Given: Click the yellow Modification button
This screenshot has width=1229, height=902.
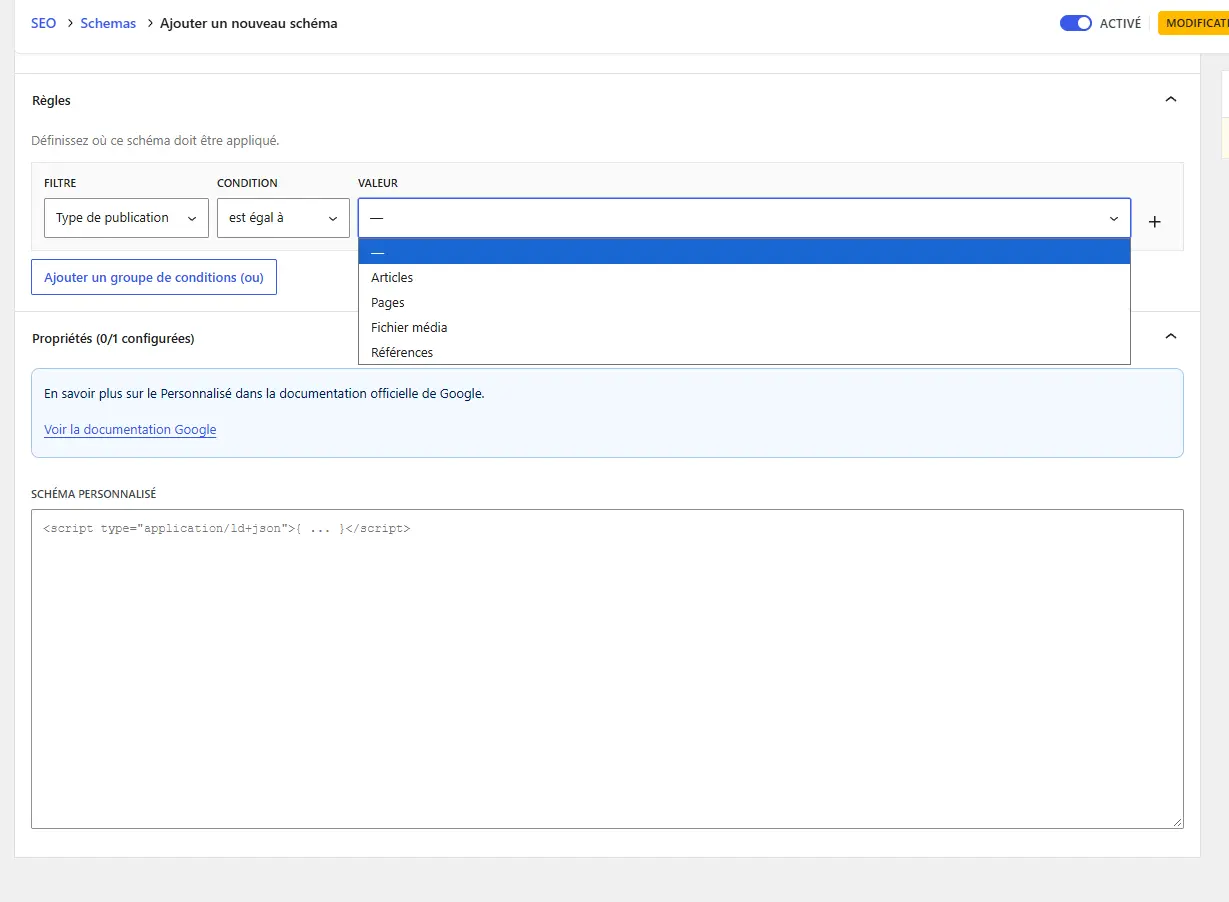Looking at the screenshot, I should tap(1193, 23).
